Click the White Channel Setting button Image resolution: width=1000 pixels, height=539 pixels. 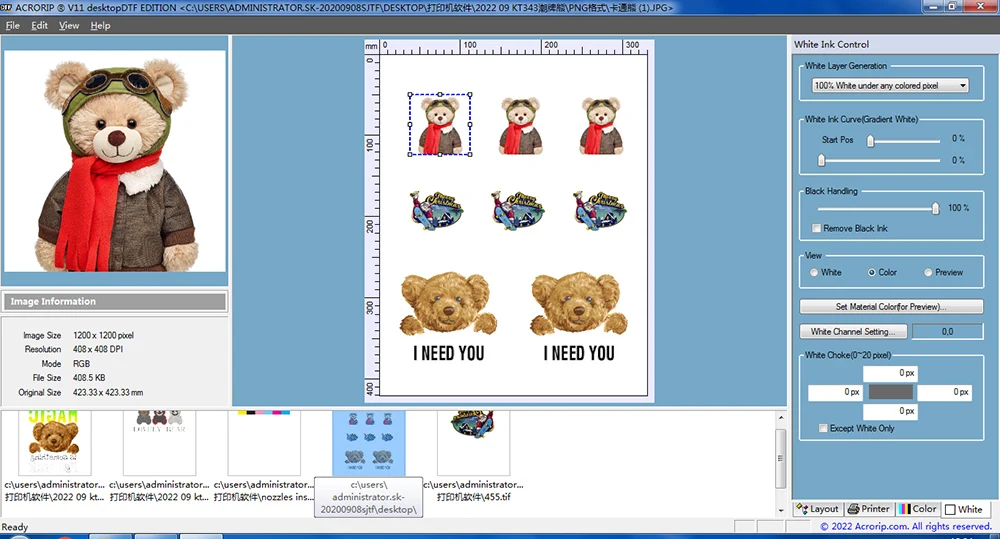click(x=853, y=332)
